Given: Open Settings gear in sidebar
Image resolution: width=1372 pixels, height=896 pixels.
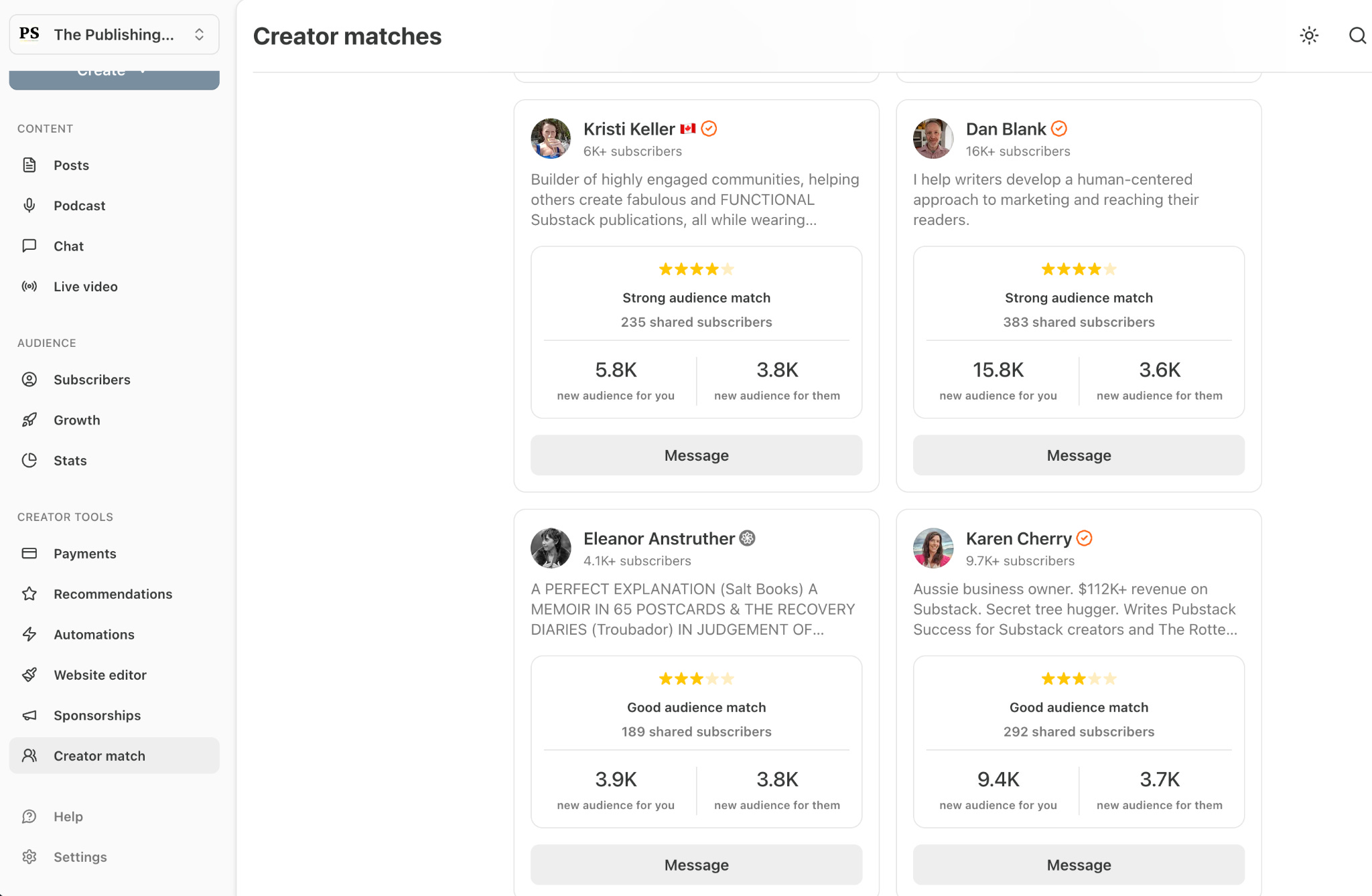Looking at the screenshot, I should 115,857.
